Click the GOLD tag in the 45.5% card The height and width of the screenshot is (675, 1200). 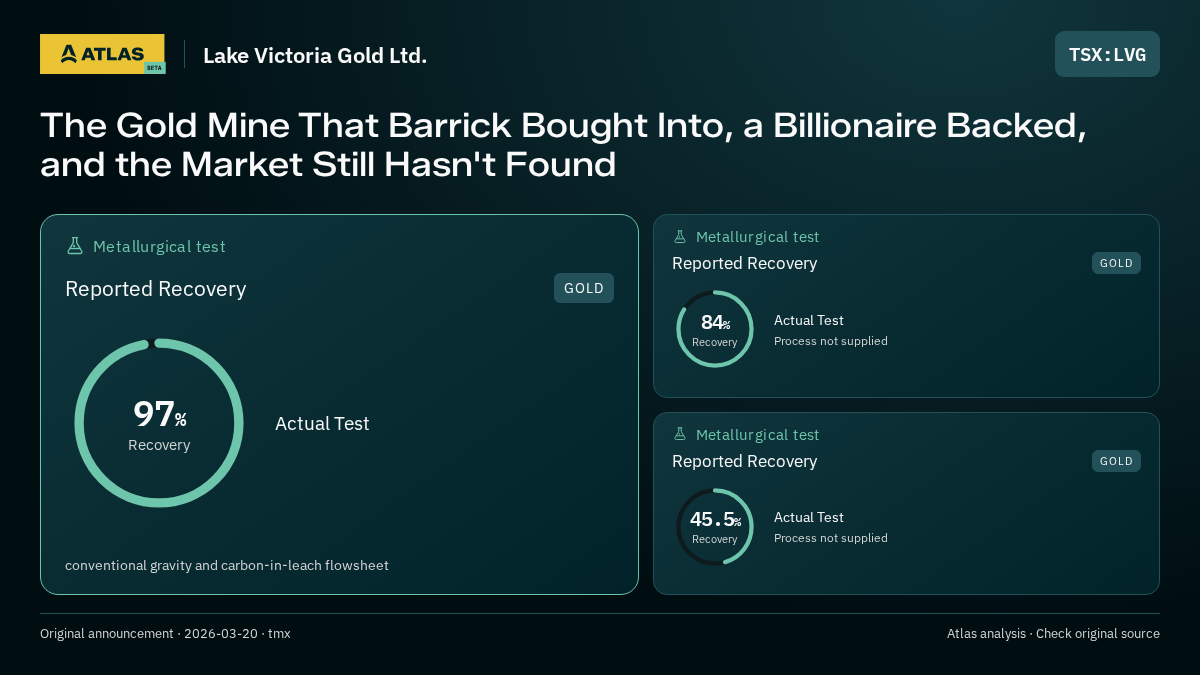tap(1116, 461)
